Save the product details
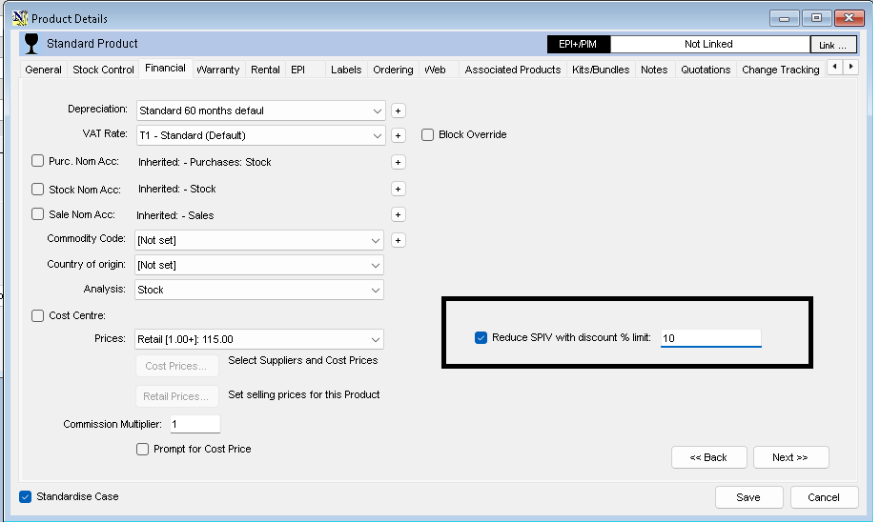This screenshot has height=522, width=873. click(x=749, y=498)
